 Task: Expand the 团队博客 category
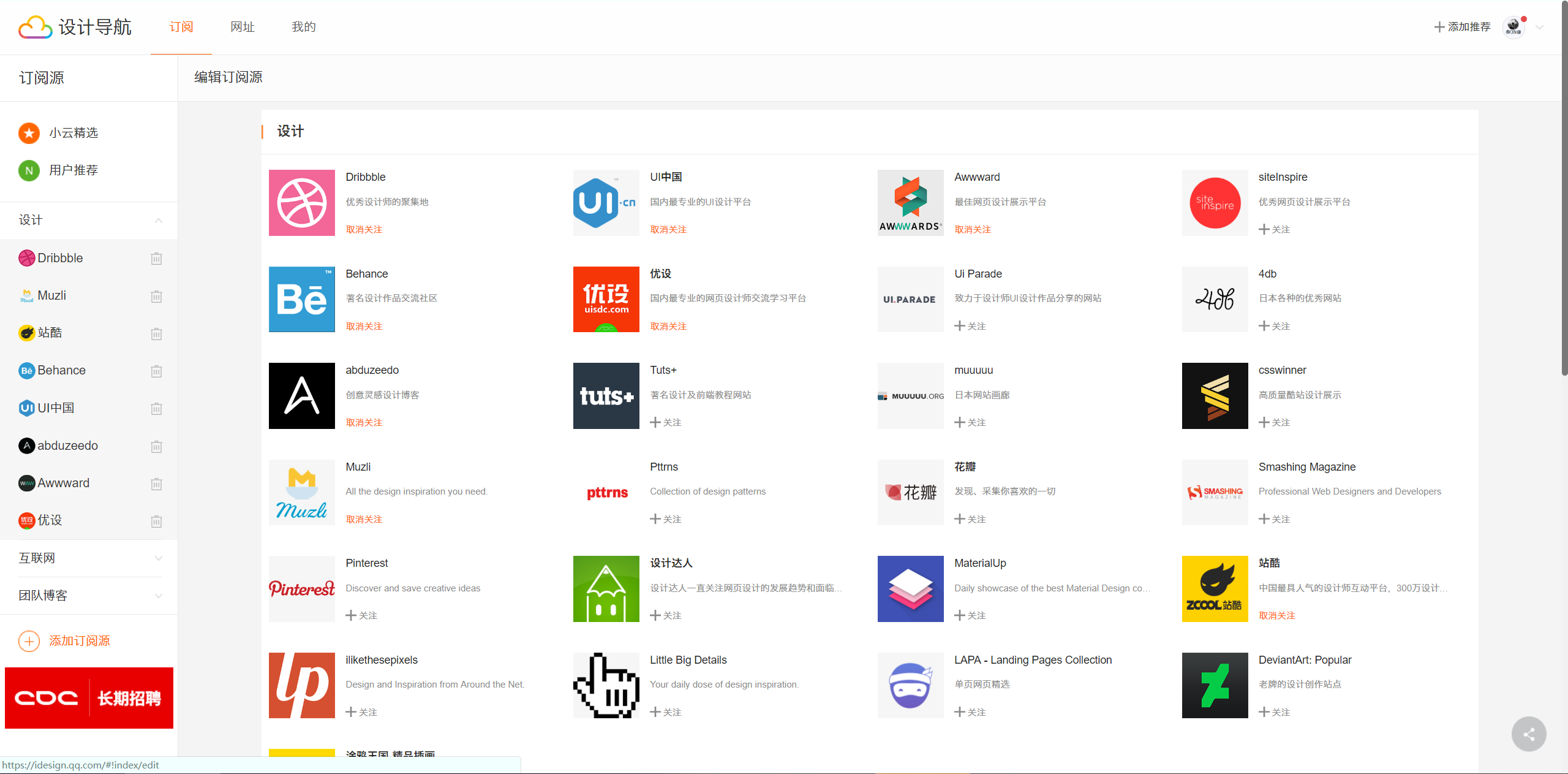tap(158, 596)
